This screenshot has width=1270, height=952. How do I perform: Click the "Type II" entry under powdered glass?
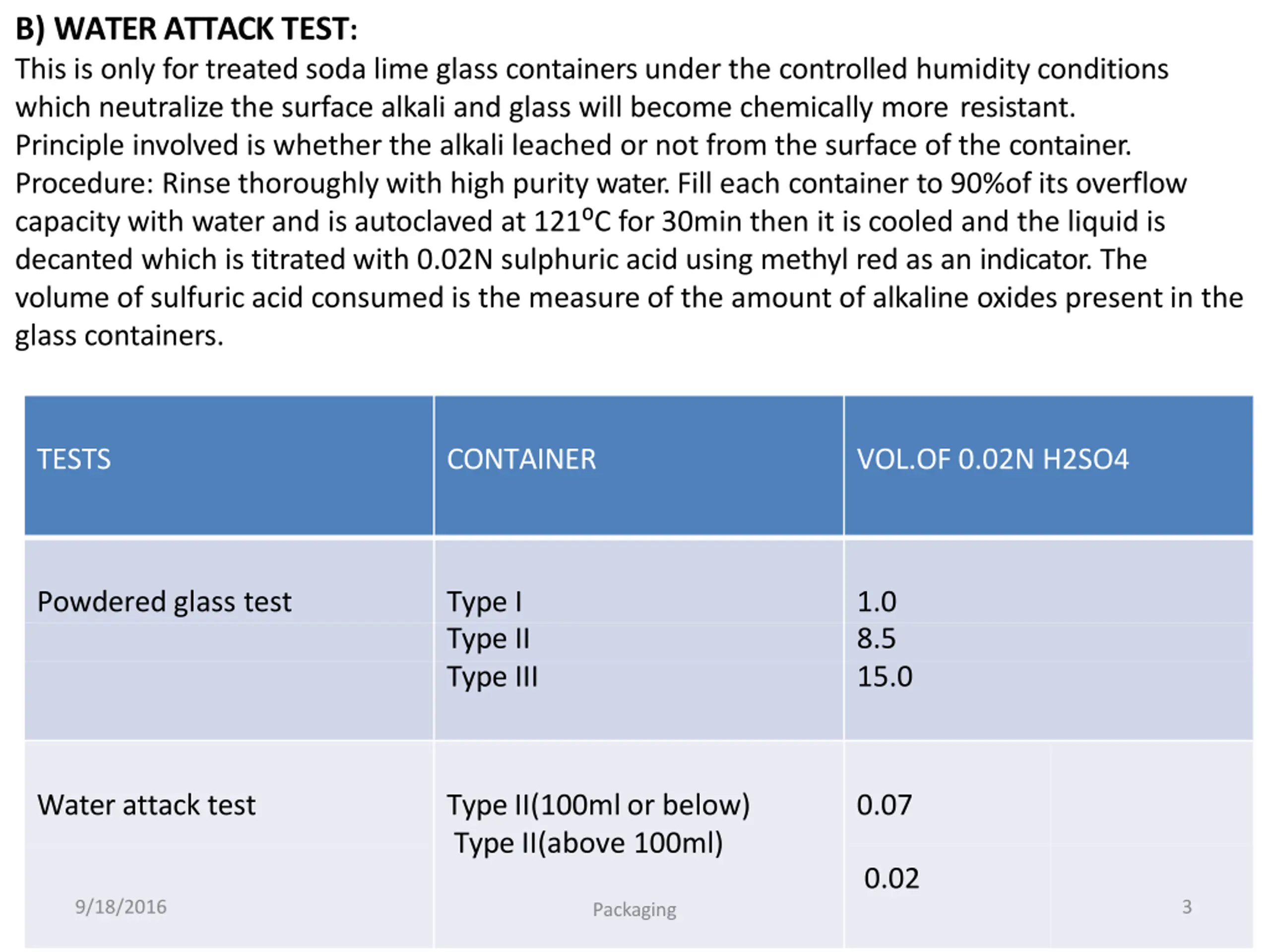tap(488, 639)
